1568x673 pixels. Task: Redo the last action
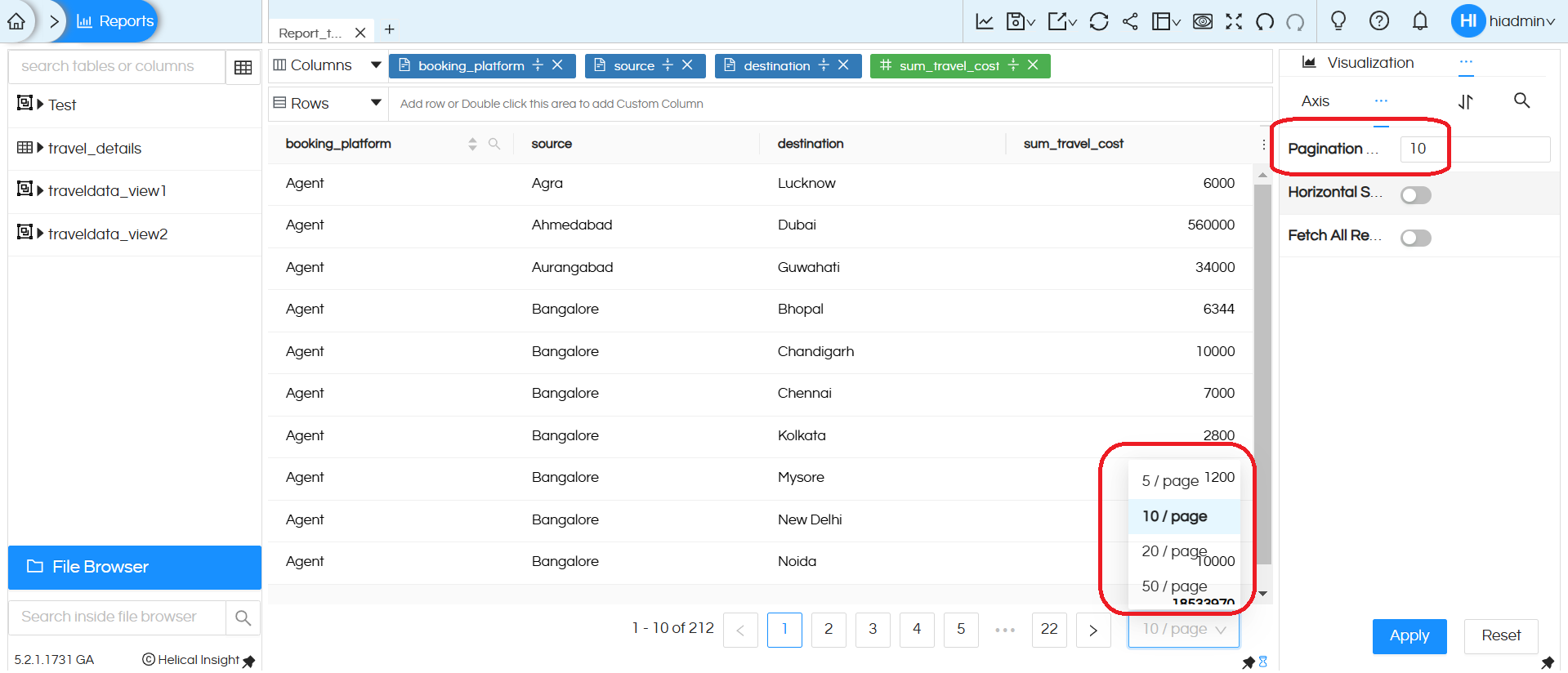click(1296, 21)
